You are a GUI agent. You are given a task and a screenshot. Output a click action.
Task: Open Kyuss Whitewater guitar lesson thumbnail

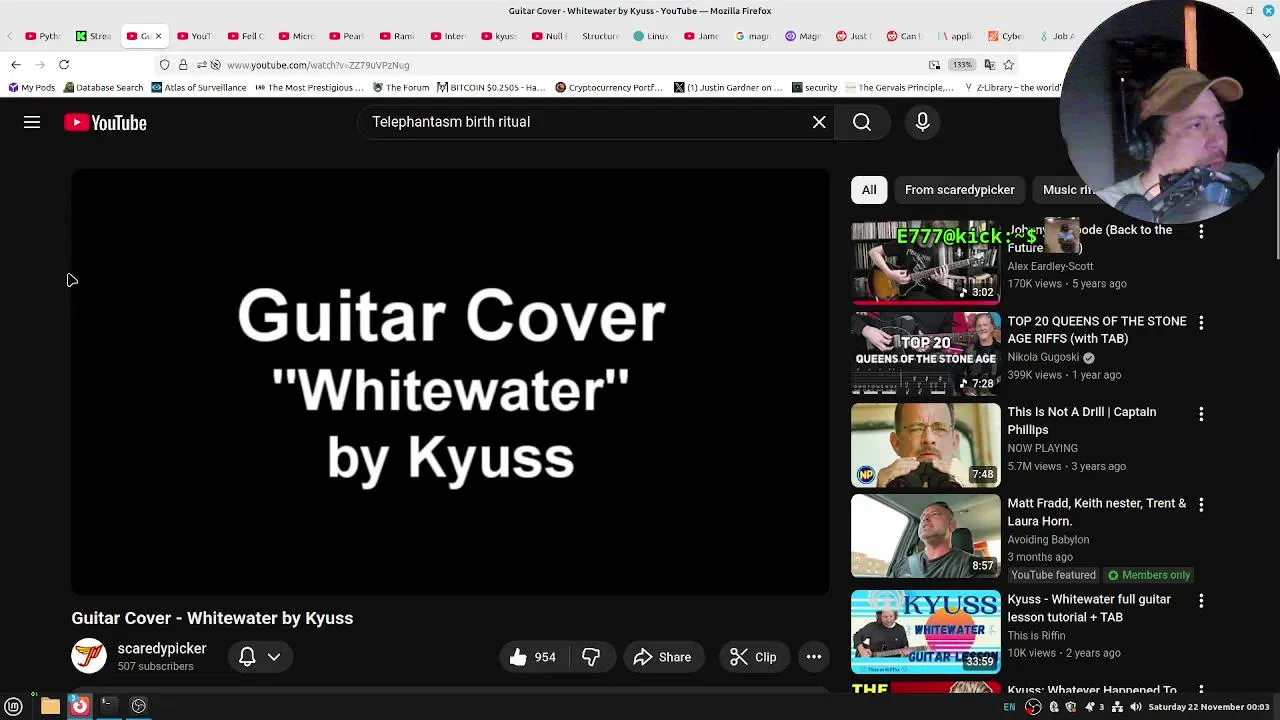(x=925, y=632)
